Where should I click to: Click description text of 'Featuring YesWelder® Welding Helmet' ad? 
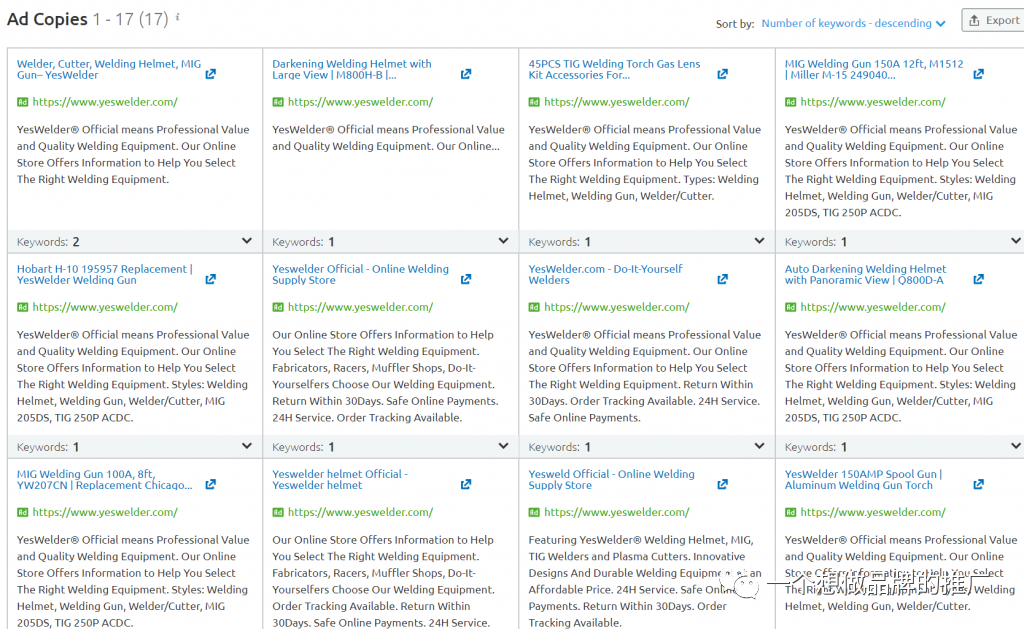pyautogui.click(x=645, y=581)
